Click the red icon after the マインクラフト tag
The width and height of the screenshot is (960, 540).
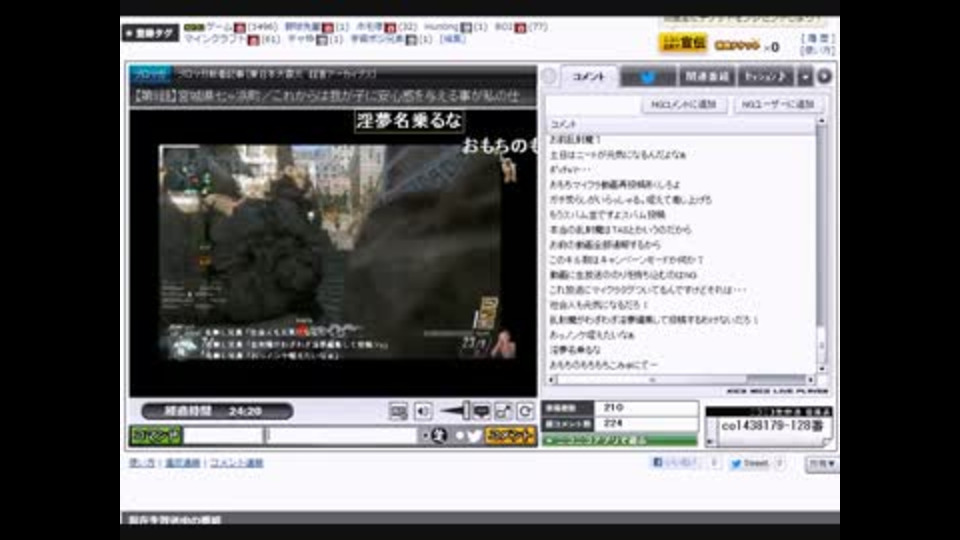253,40
